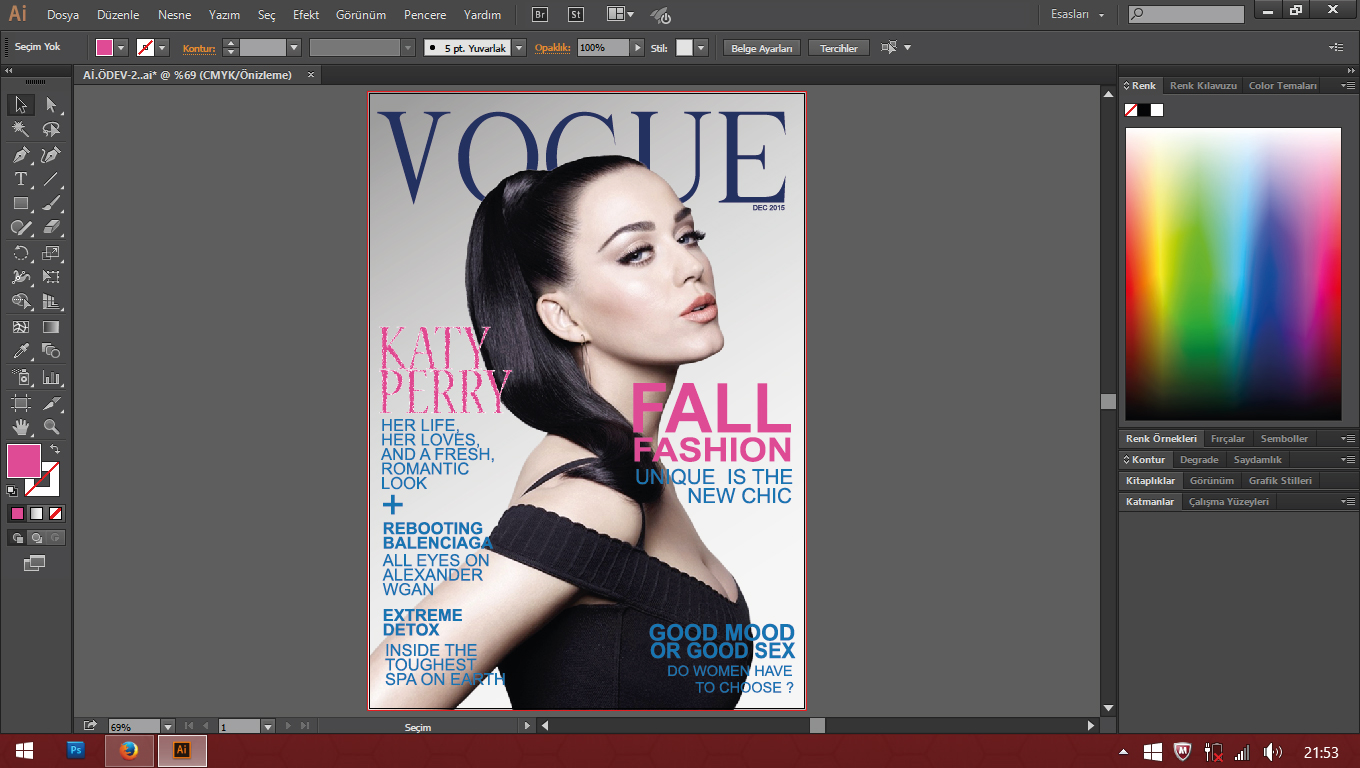
Task: Click the Opaklık transparency link
Action: [x=552, y=48]
